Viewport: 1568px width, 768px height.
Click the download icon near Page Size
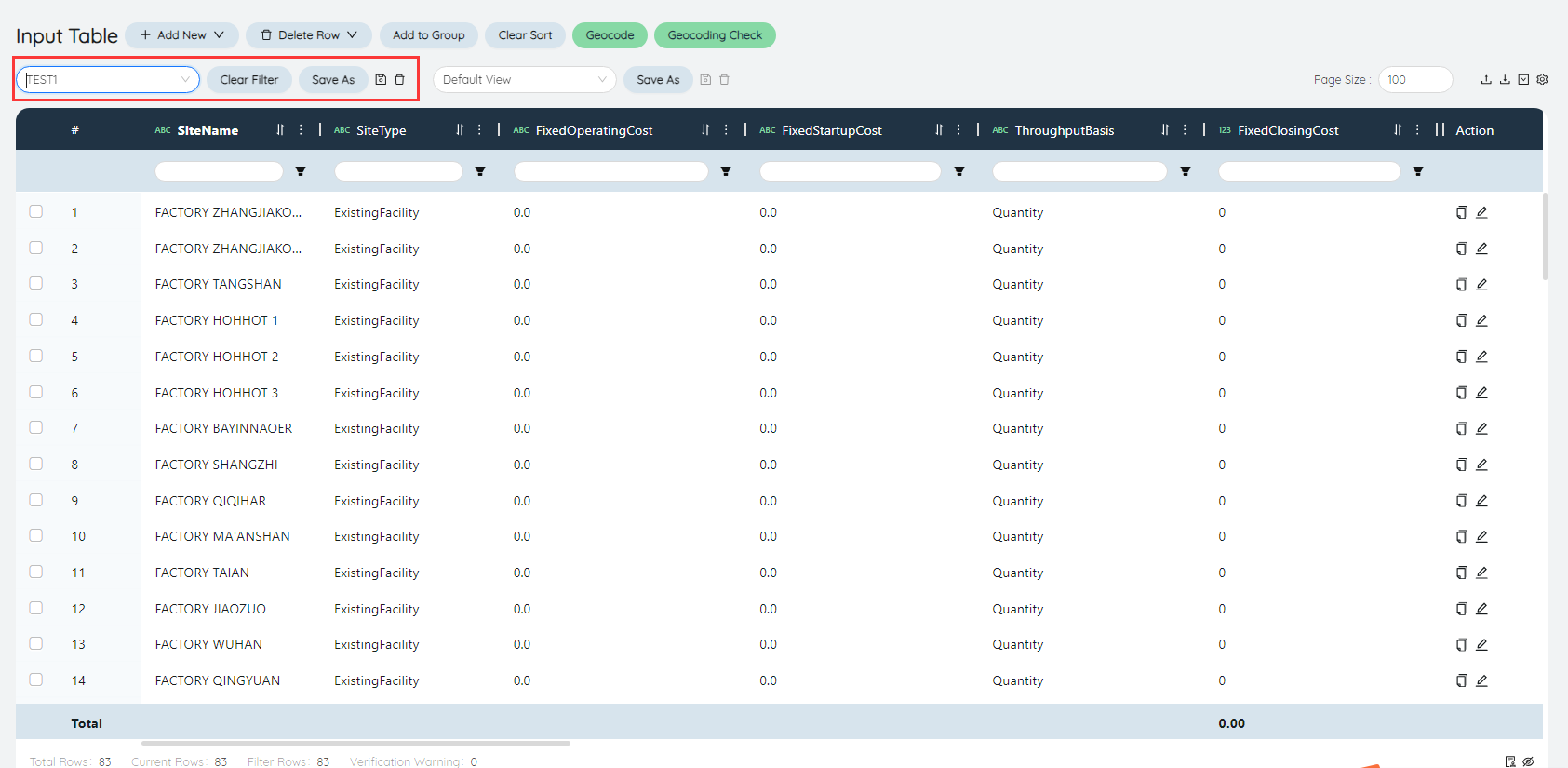coord(1505,79)
